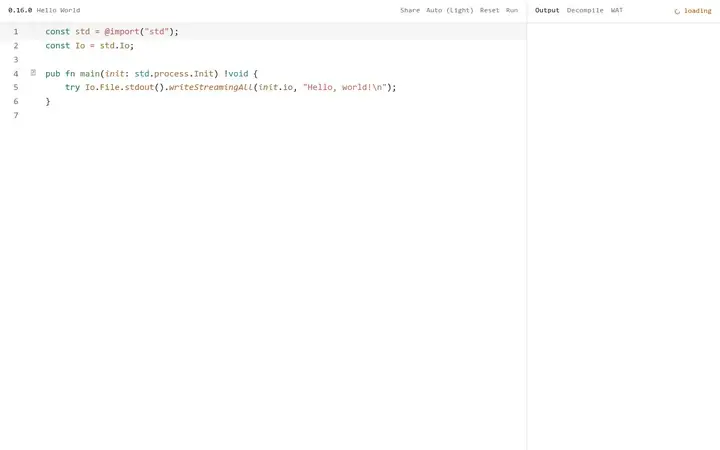Run the code

[x=512, y=10]
